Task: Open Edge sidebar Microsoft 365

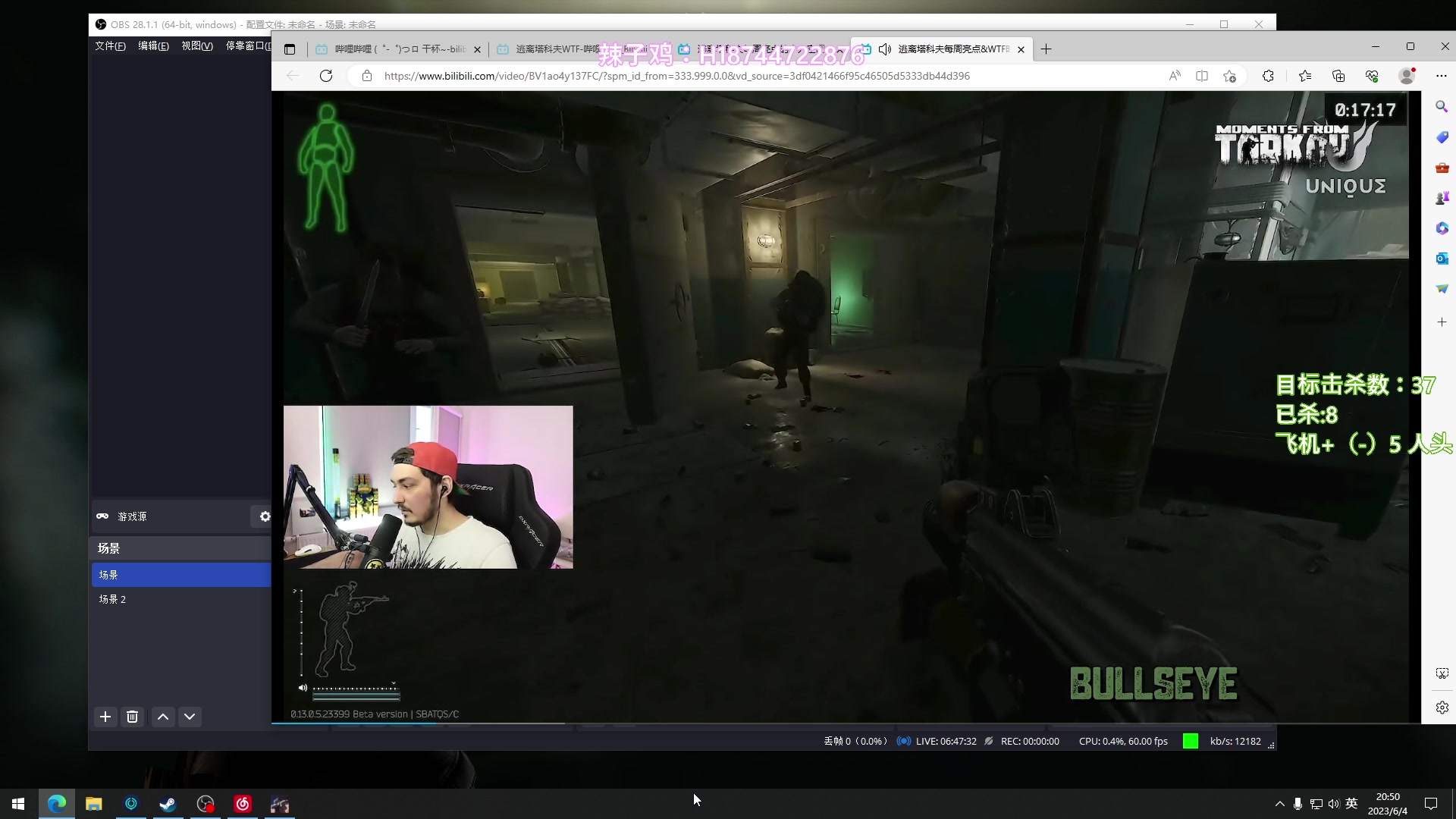Action: coord(1442,228)
